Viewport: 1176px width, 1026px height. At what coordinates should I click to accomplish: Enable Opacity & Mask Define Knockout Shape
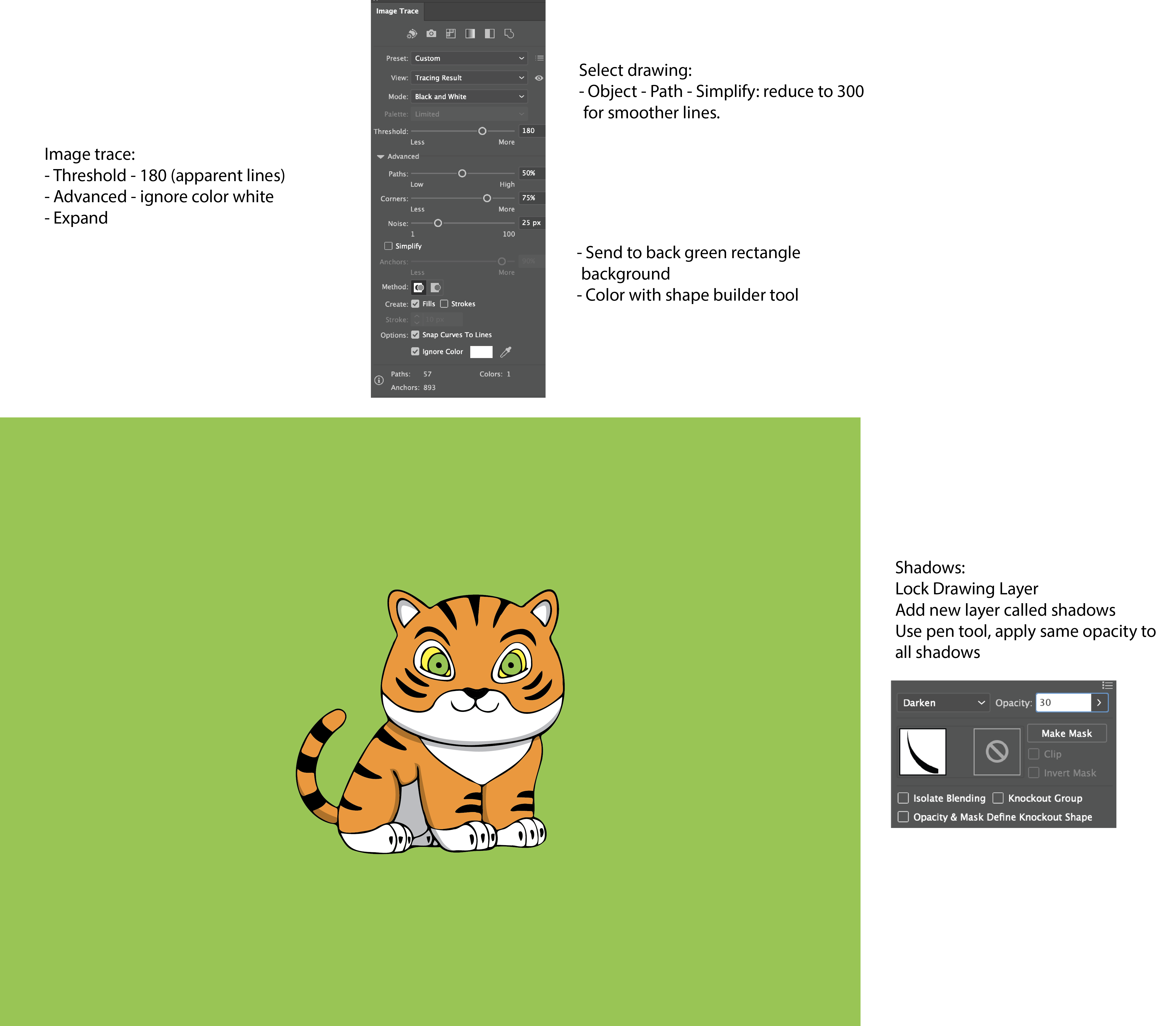pos(903,817)
